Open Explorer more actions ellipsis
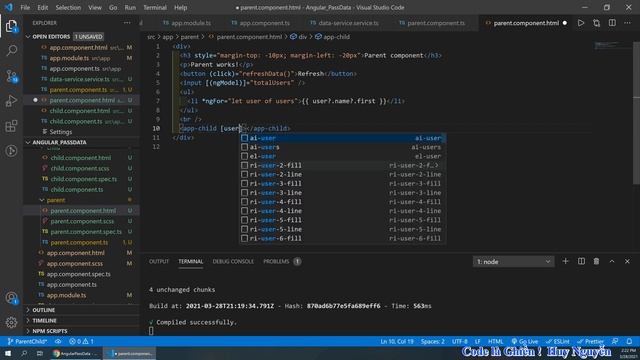 [127, 23]
